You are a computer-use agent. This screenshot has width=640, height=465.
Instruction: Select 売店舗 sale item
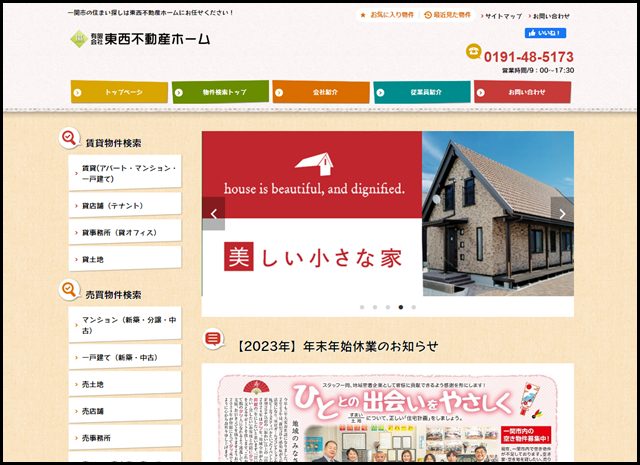[125, 411]
